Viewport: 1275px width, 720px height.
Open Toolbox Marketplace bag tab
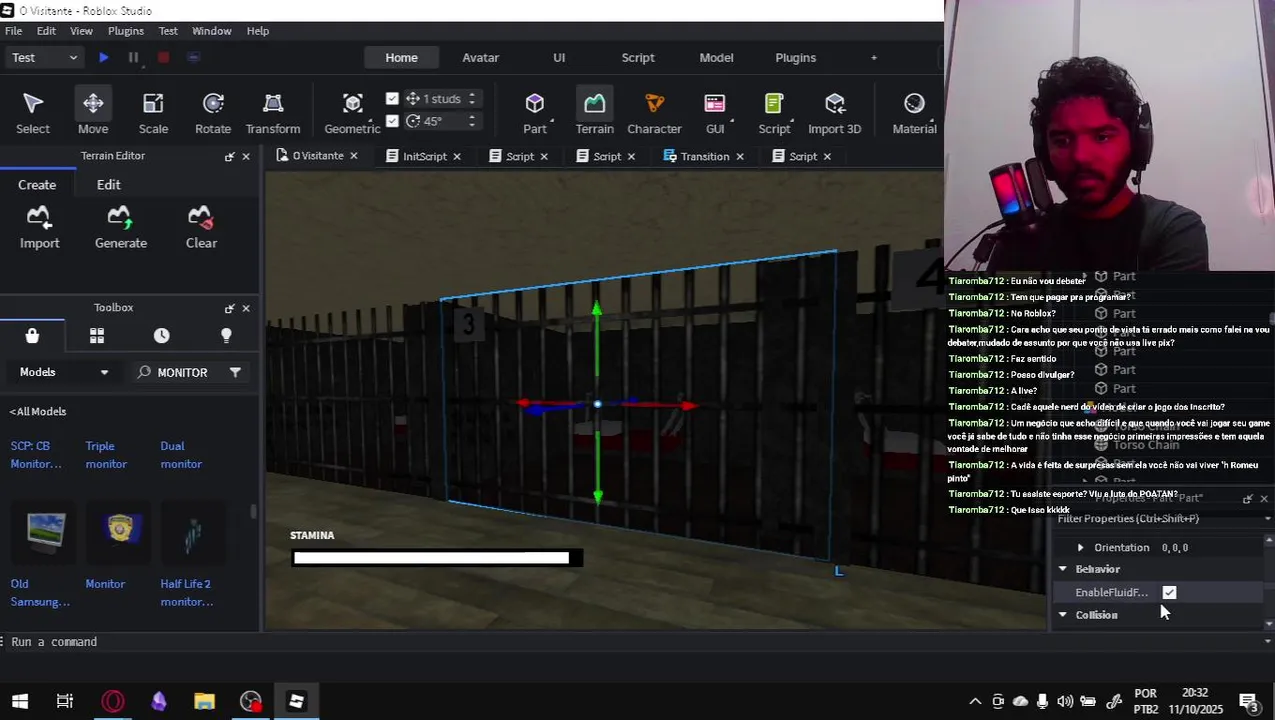point(32,336)
